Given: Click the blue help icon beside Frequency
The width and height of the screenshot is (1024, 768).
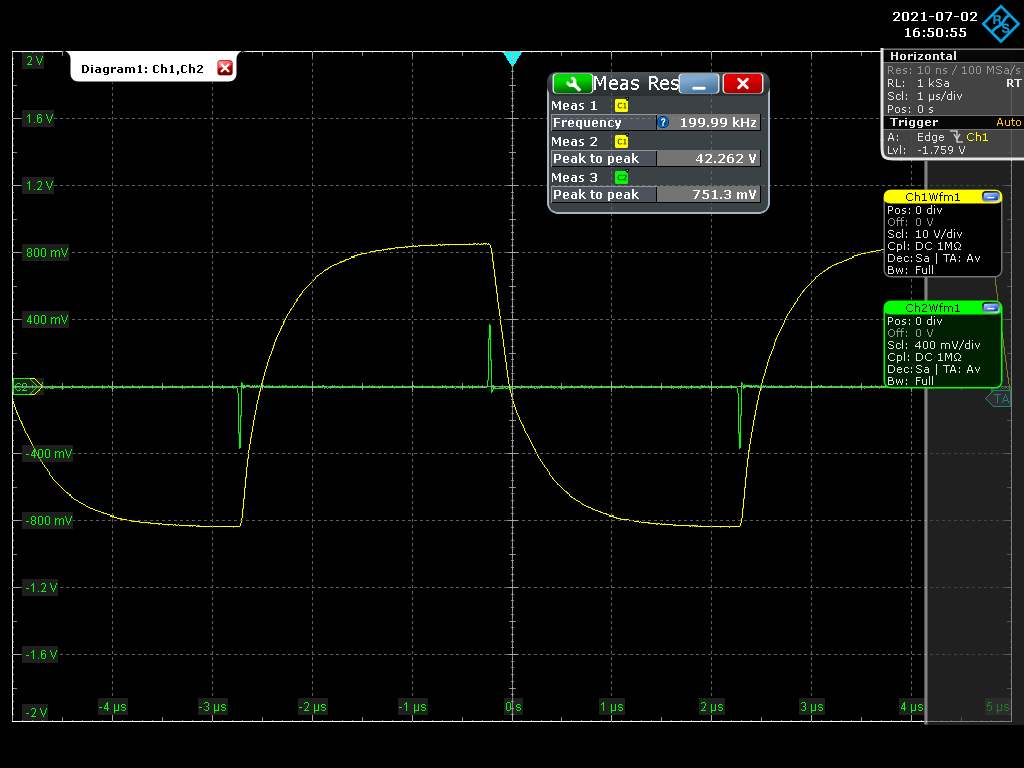Looking at the screenshot, I should (662, 122).
